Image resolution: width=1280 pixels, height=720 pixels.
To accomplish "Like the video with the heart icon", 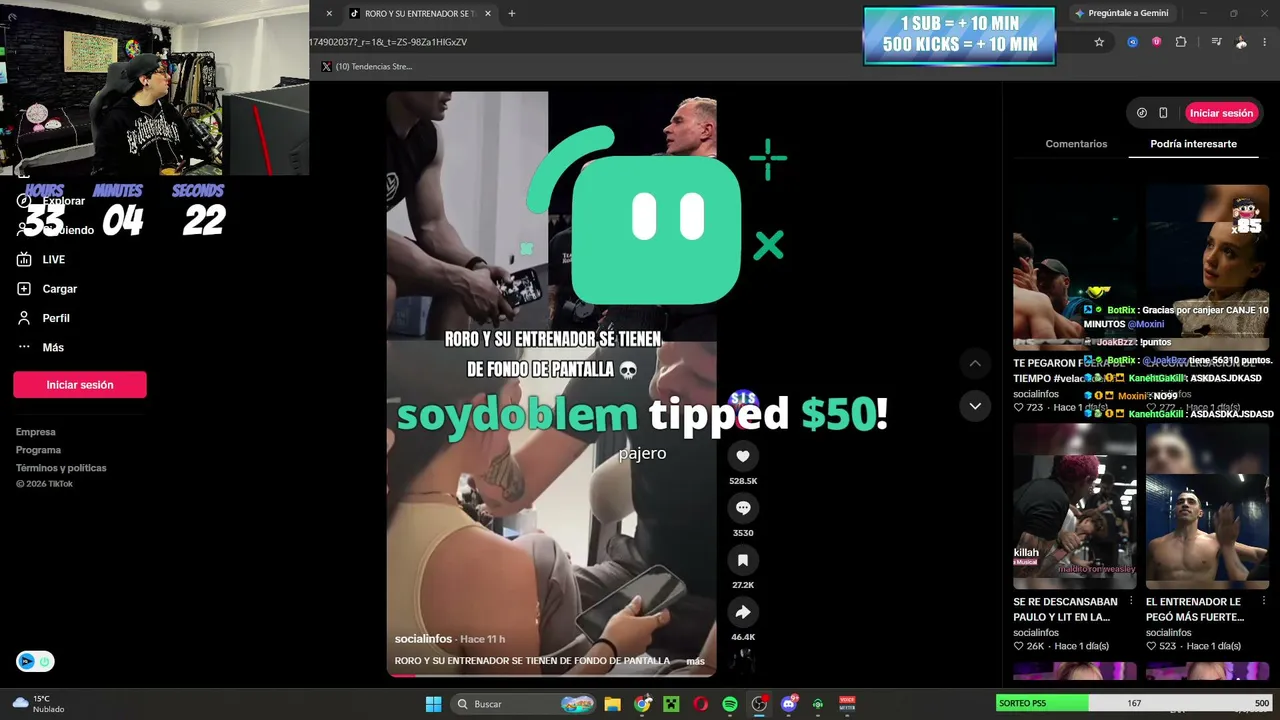I will pos(742,456).
